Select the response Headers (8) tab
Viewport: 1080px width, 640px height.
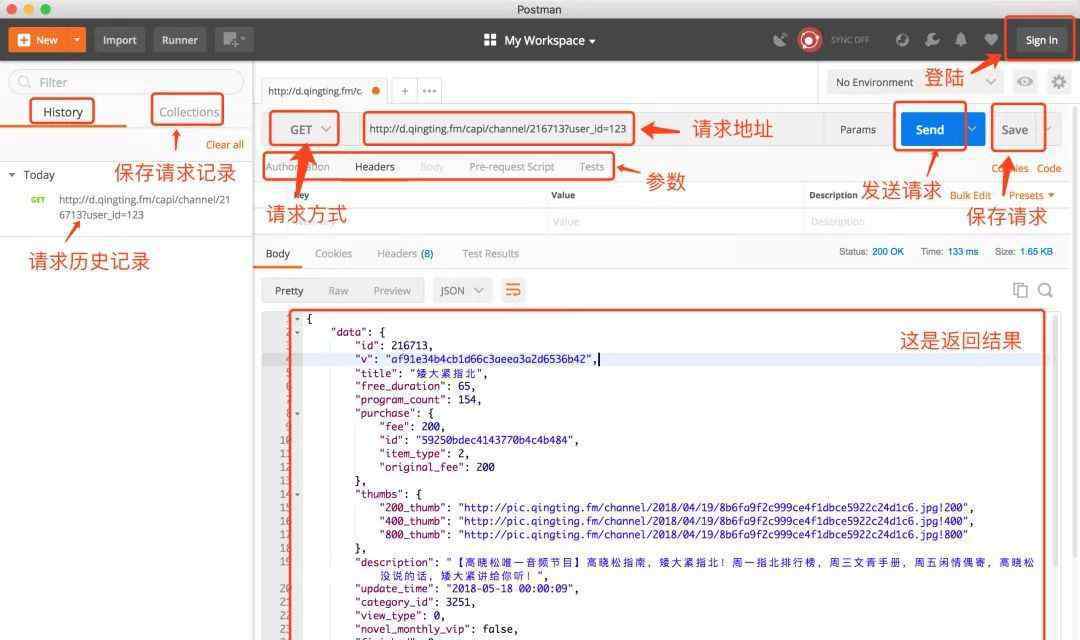(x=405, y=254)
